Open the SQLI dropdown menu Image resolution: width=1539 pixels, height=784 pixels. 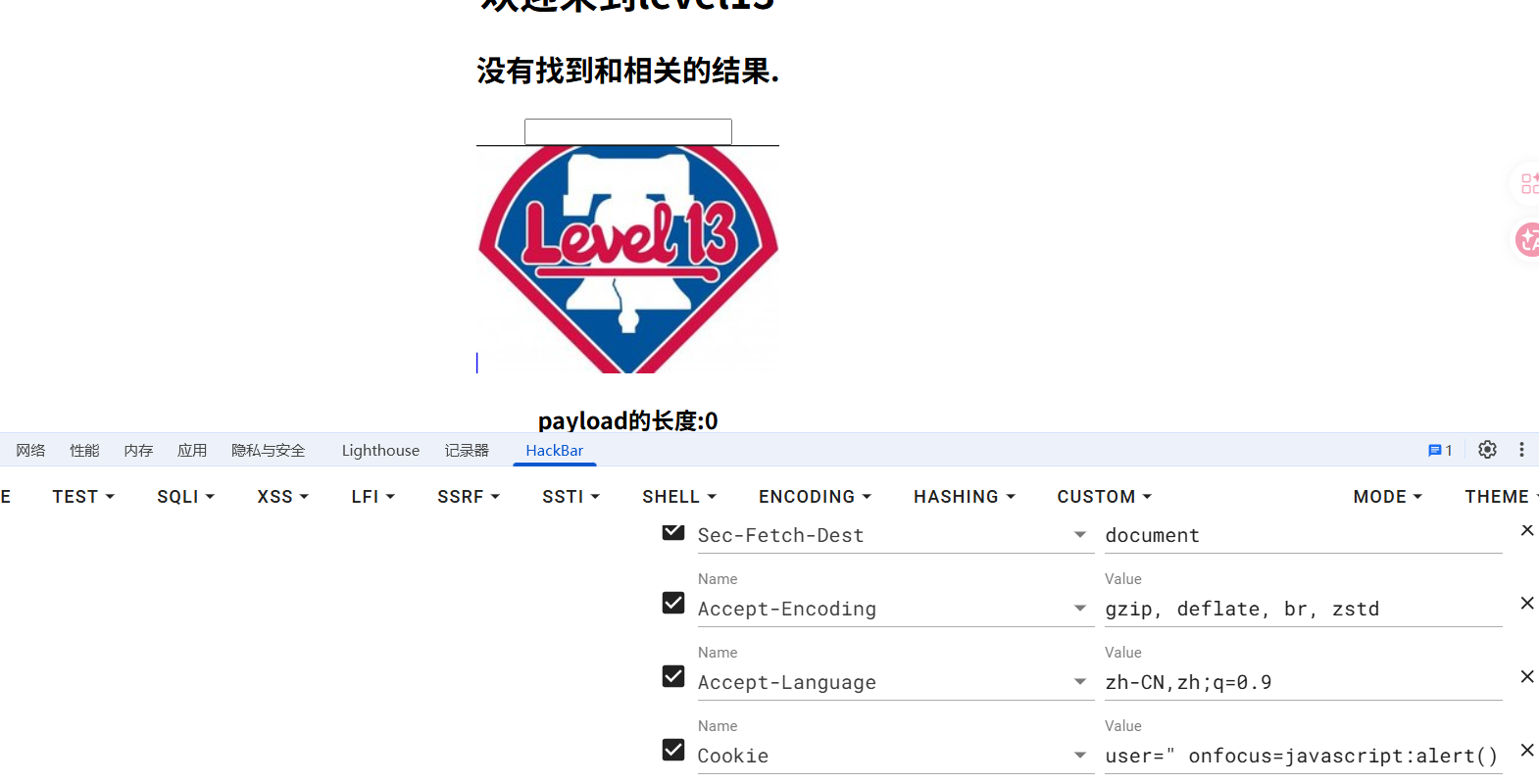coord(185,497)
